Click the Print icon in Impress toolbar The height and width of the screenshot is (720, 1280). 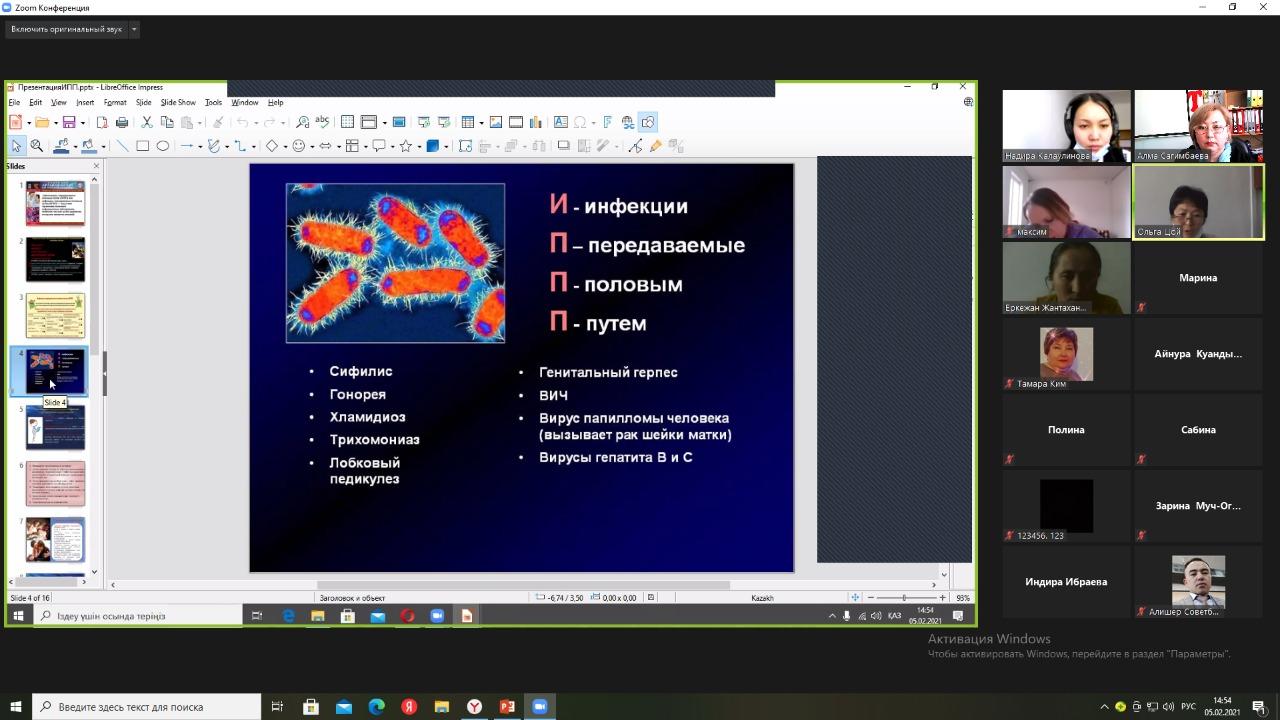click(x=122, y=122)
